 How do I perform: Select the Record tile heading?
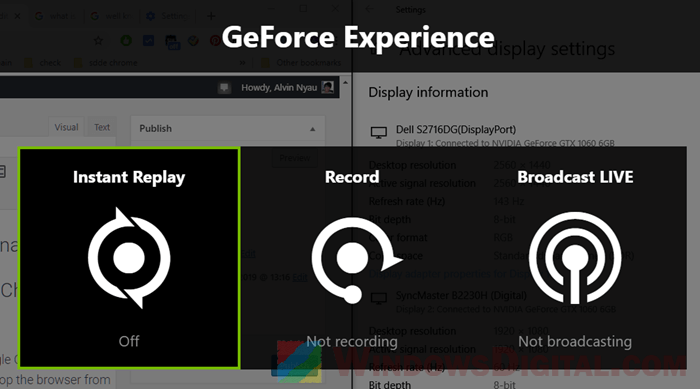352,177
